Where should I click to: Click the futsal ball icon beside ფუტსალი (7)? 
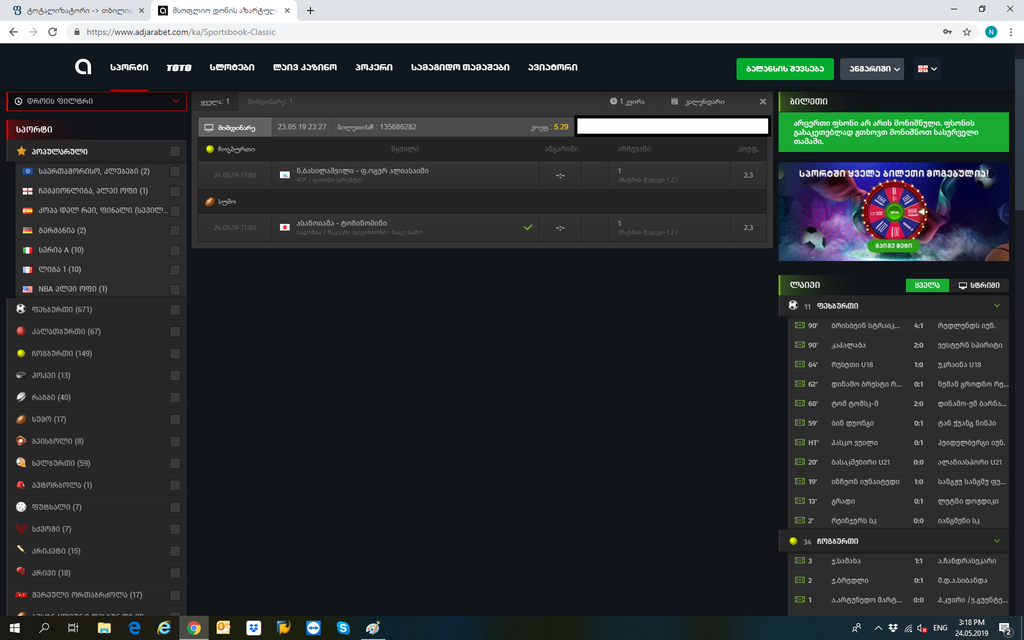click(x=21, y=507)
